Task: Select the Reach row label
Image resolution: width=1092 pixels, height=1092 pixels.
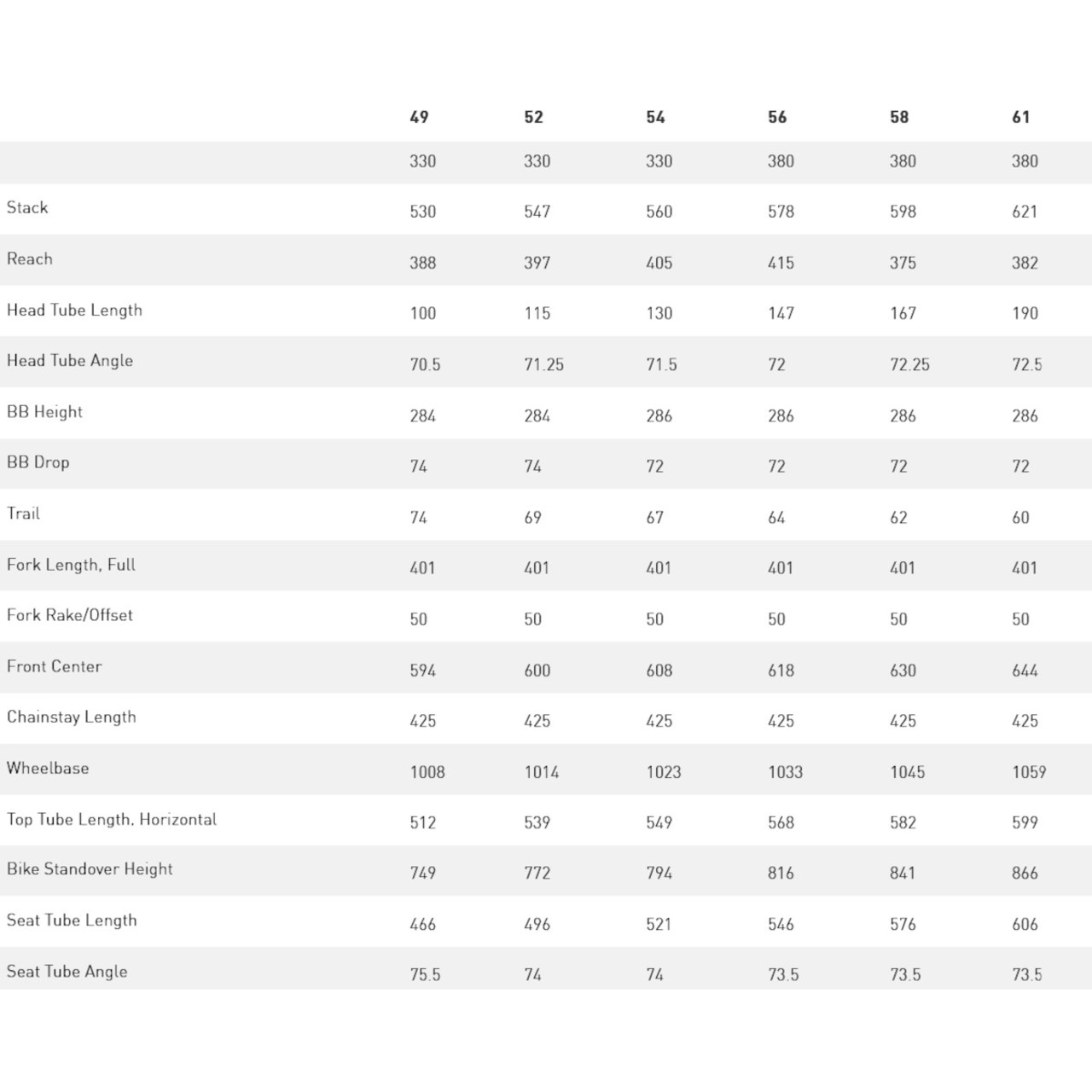Action: 30,258
